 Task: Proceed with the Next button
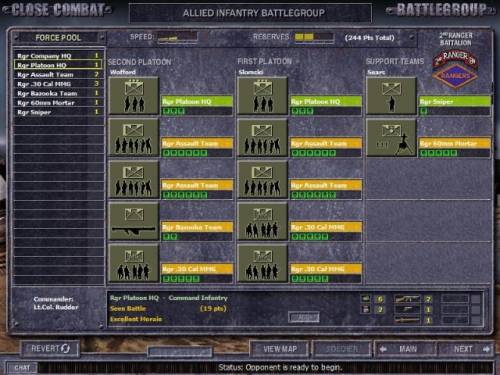466,349
